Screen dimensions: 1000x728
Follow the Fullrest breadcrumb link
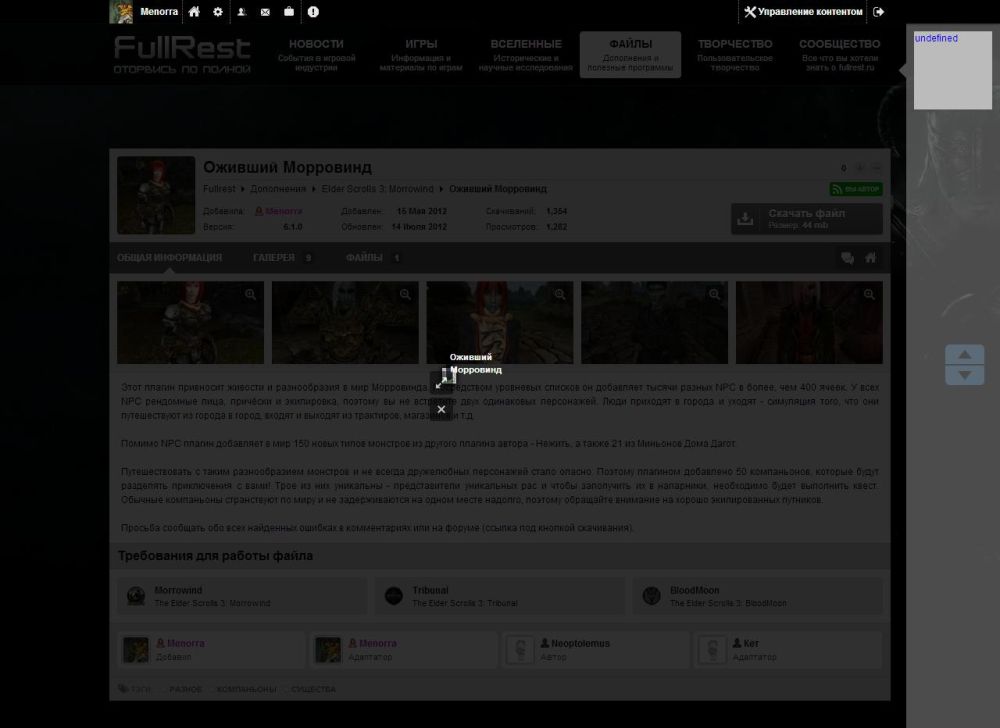pos(219,189)
